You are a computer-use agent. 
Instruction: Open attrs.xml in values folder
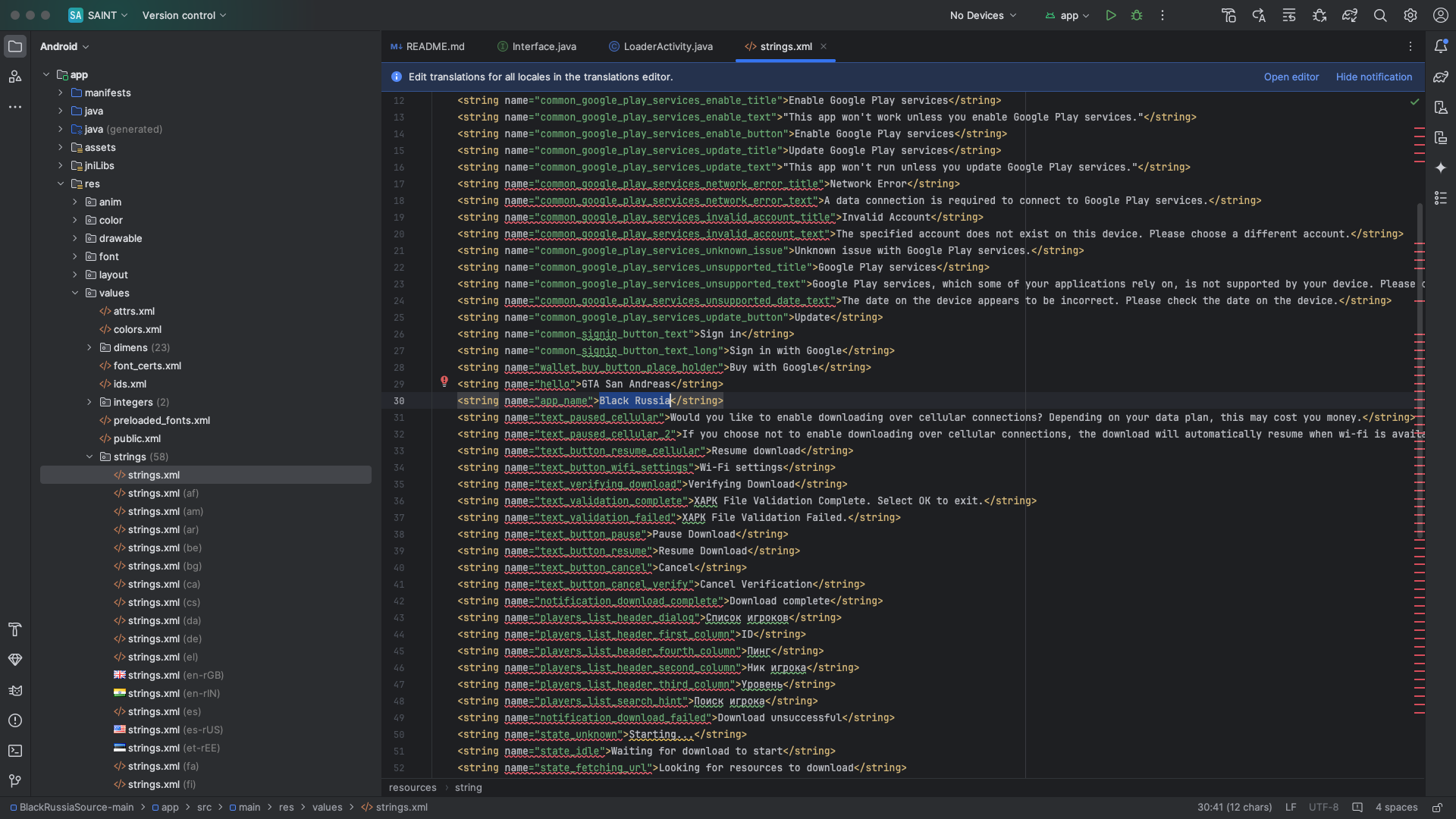(127, 311)
